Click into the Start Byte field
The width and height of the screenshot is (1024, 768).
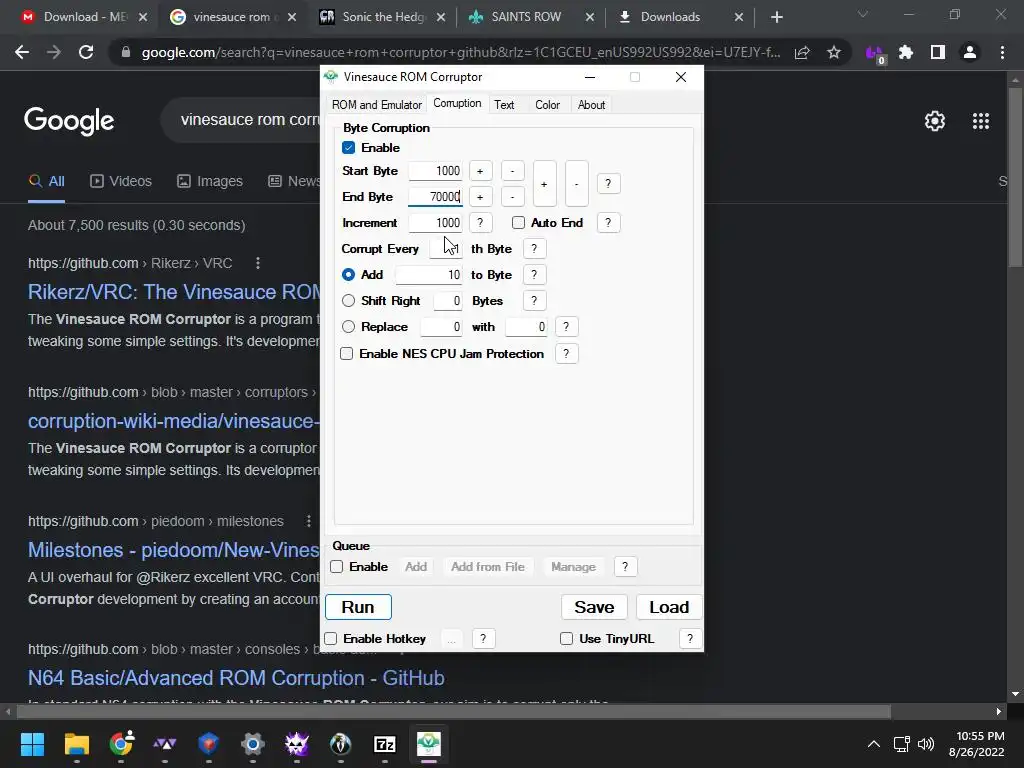(435, 171)
